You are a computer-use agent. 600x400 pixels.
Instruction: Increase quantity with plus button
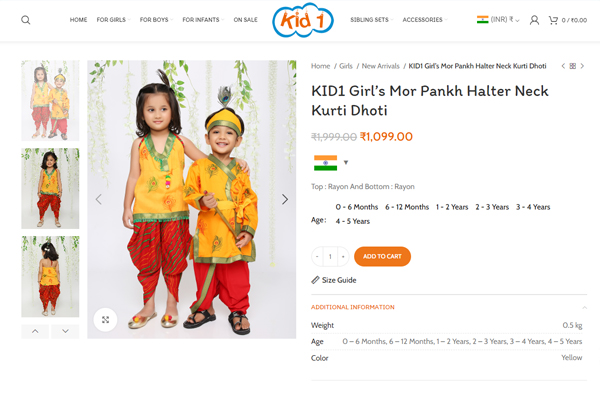(343, 256)
